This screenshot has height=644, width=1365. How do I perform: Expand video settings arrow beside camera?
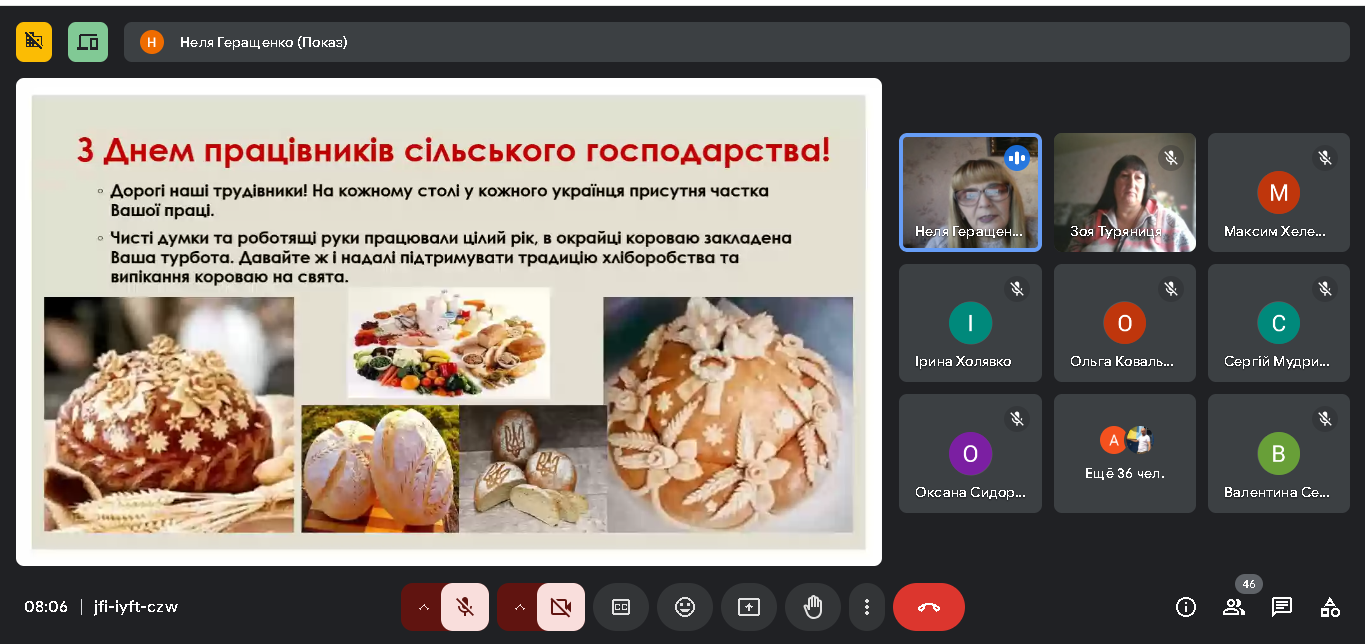pyautogui.click(x=518, y=607)
